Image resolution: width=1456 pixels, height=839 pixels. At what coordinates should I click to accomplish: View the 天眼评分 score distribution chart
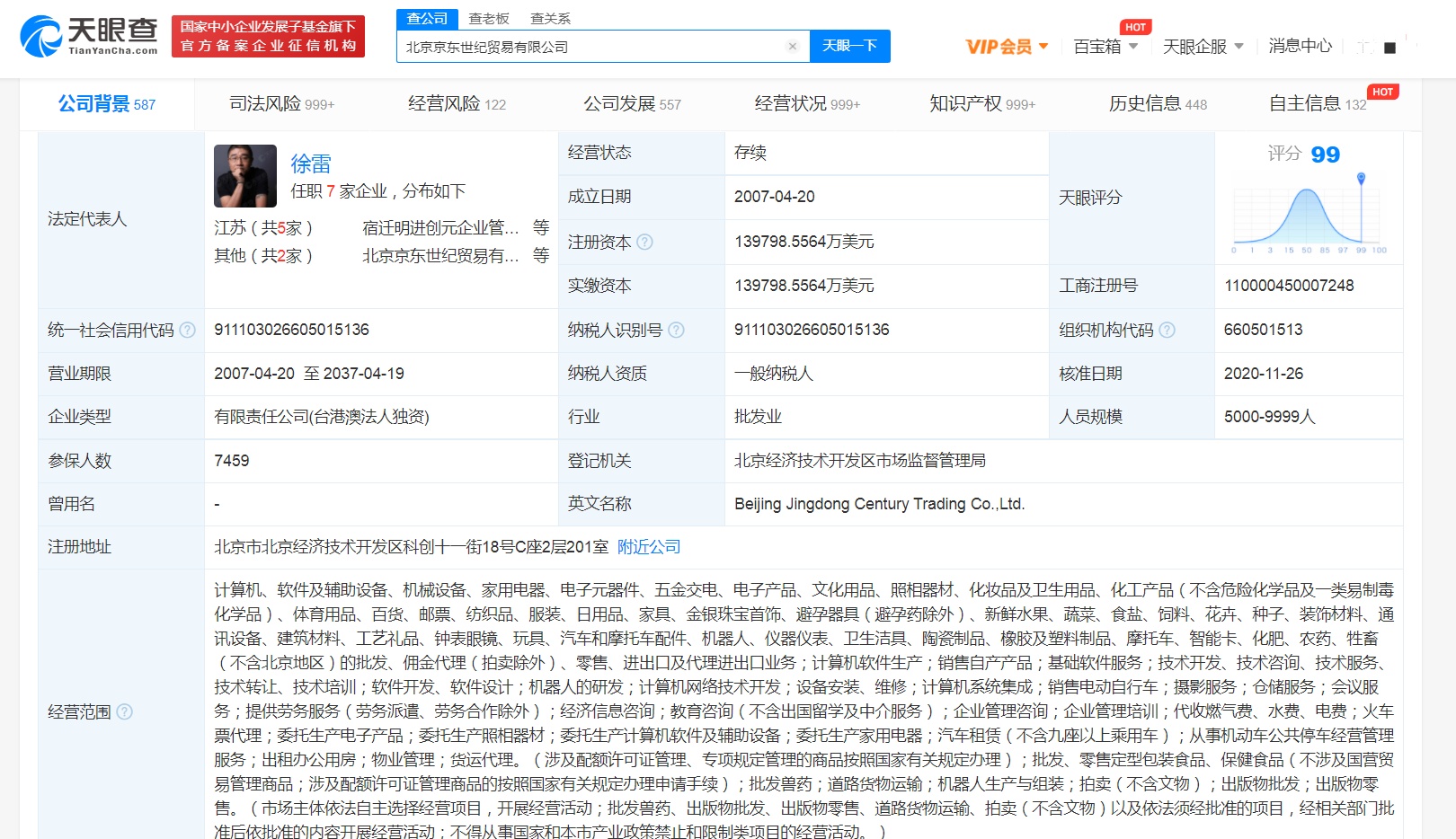1309,215
